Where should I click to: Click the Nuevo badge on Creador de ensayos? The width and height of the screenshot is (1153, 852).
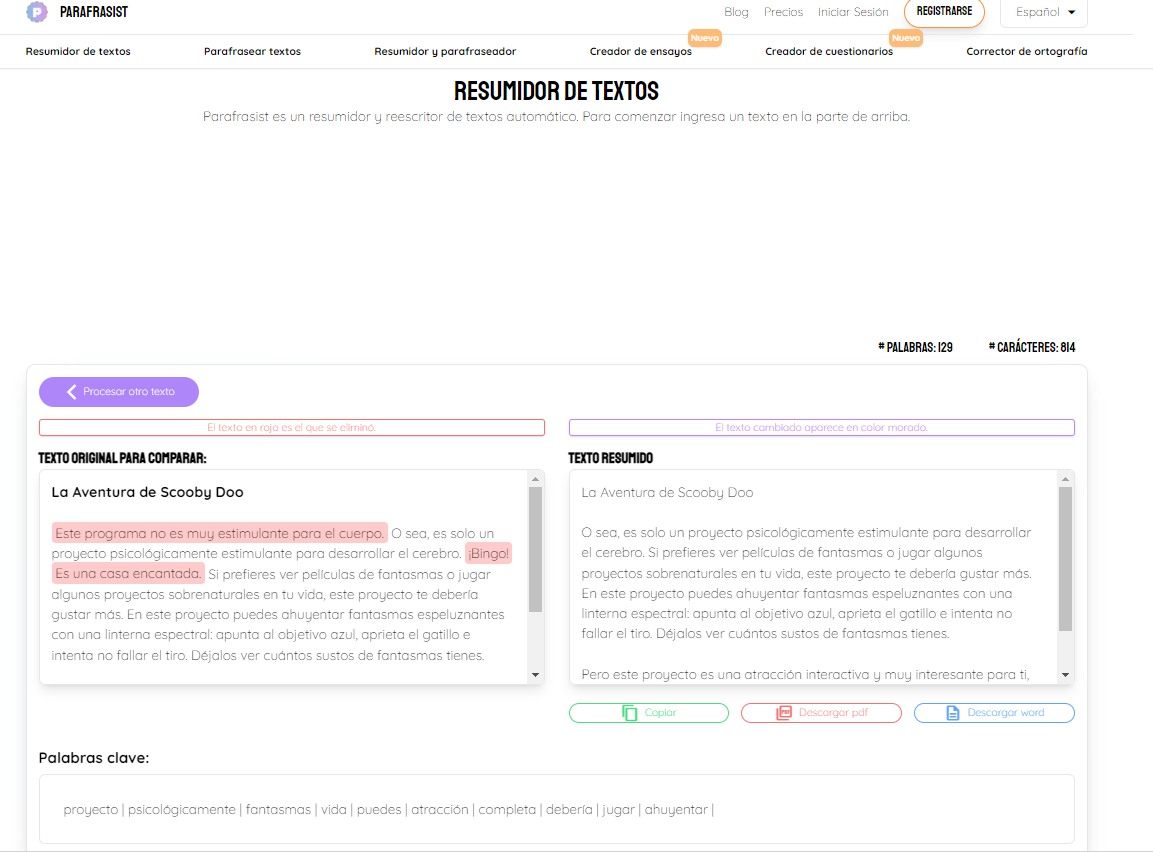[704, 38]
